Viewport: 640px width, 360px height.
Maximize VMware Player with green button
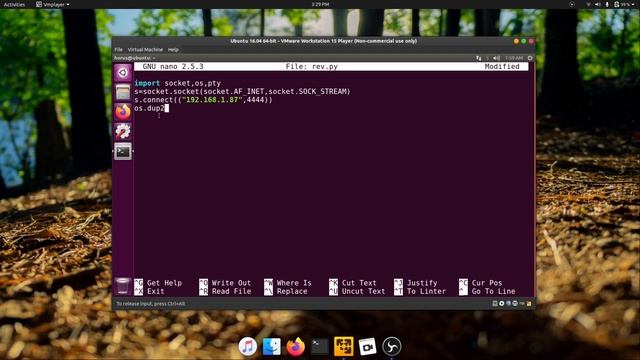(524, 41)
